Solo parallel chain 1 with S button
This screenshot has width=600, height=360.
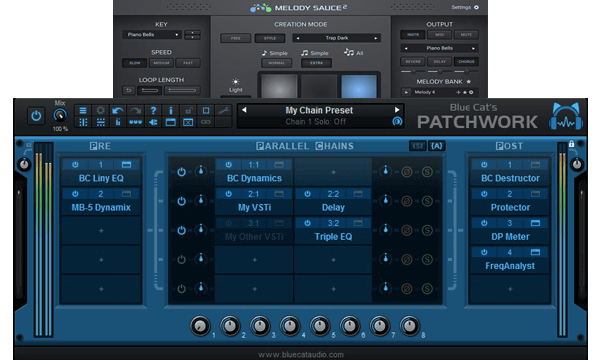[x=427, y=172]
